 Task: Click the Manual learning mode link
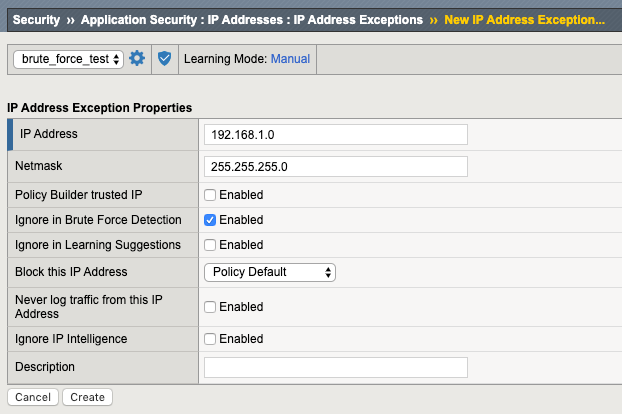pyautogui.click(x=290, y=59)
